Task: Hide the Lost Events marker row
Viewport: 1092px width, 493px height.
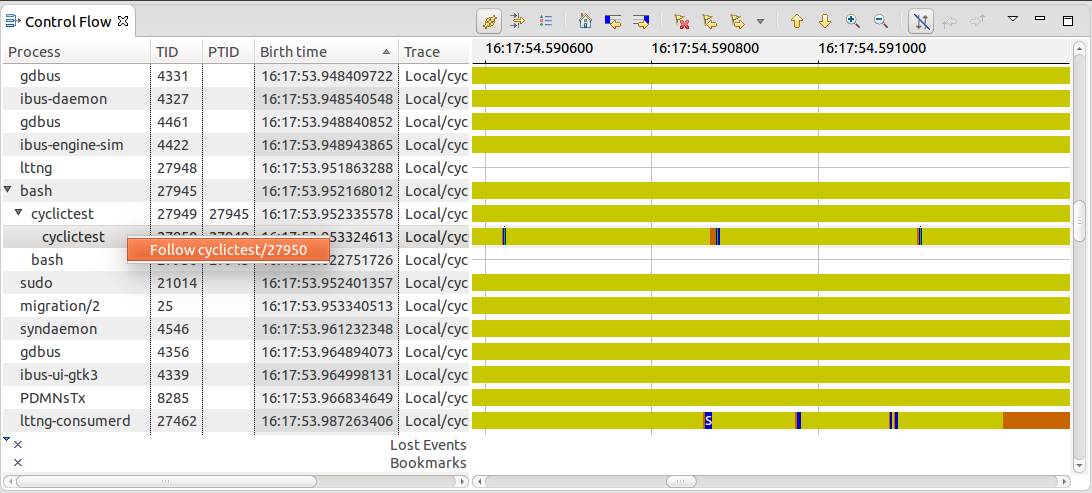Action: 17,445
